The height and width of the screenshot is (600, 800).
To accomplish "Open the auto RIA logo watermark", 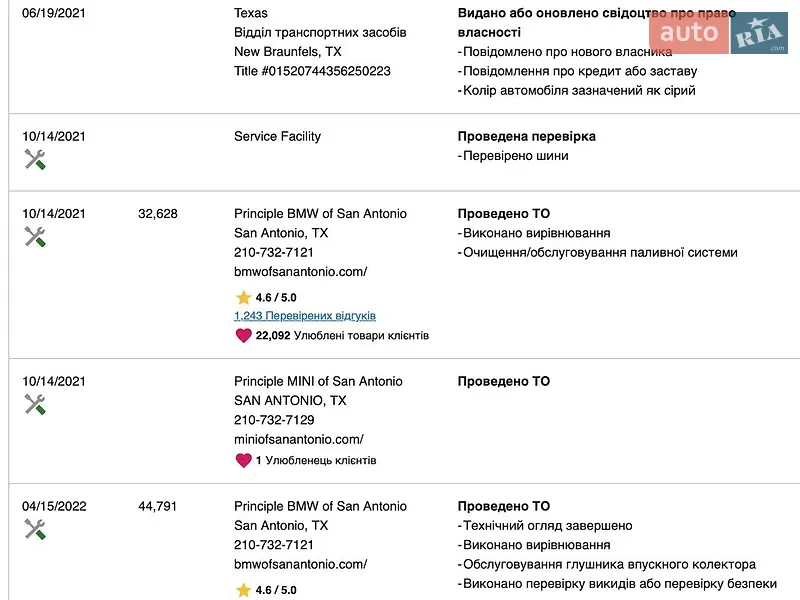I will 718,32.
